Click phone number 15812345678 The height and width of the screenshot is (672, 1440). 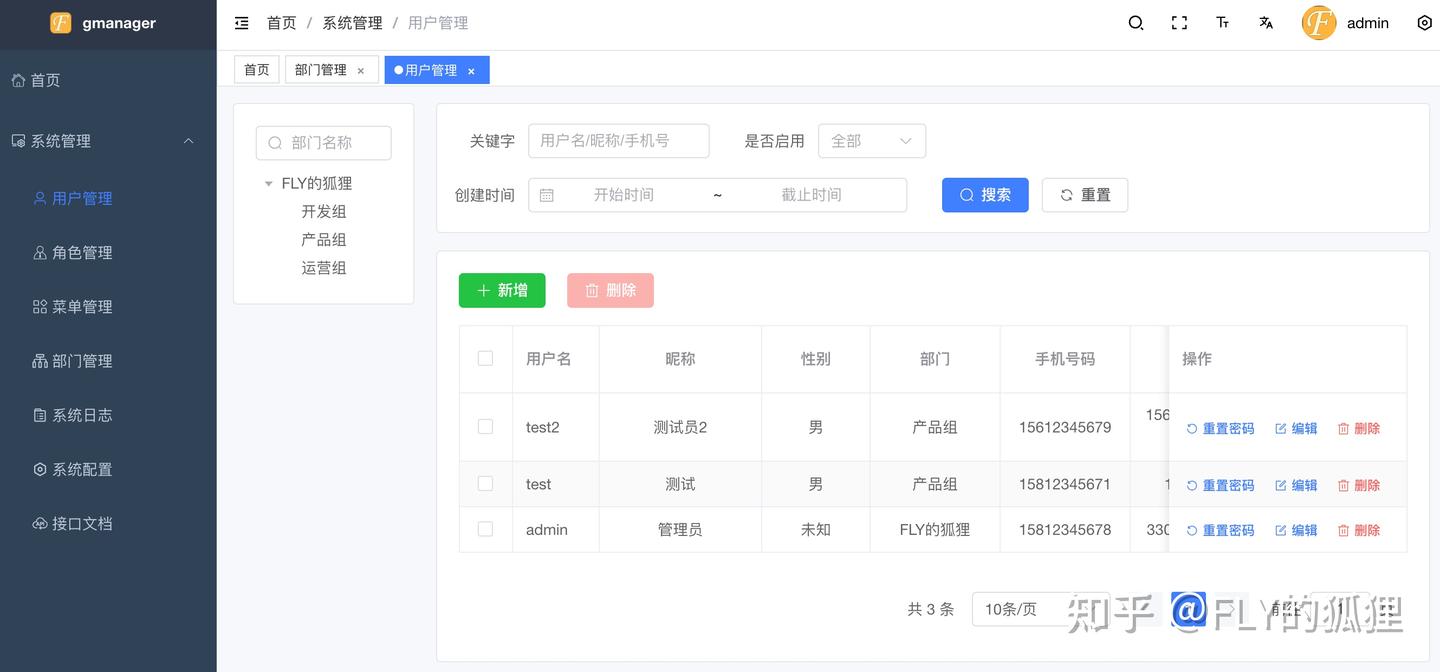pos(1065,530)
